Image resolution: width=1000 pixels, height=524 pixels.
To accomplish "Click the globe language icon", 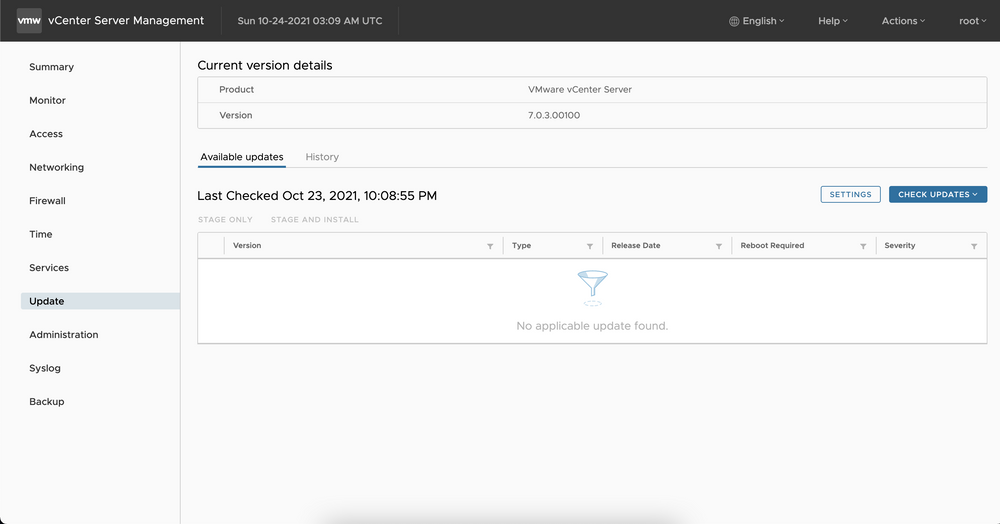I will (734, 21).
